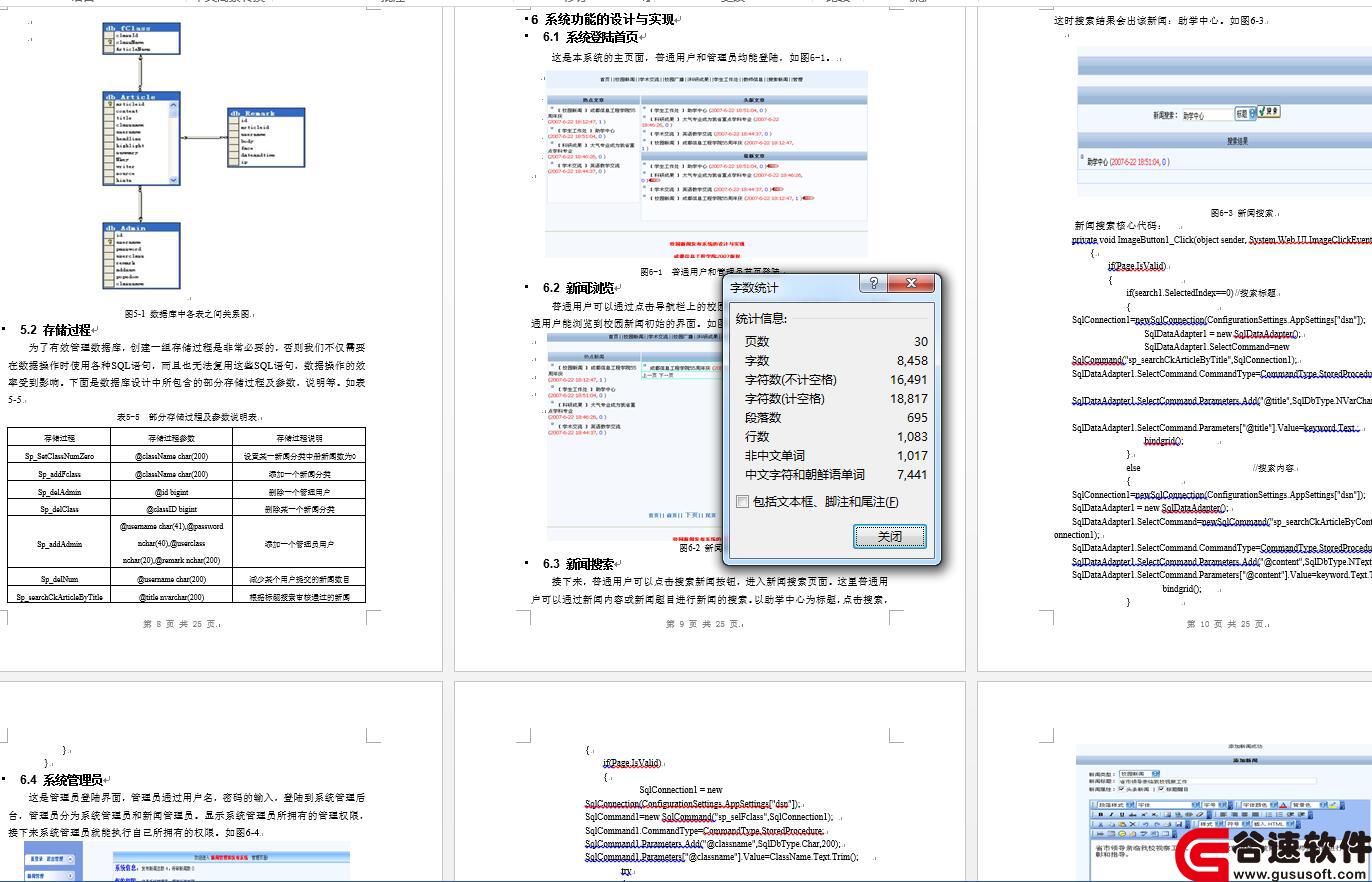
Task: Select the db_Admin table in the diagram
Action: (141, 255)
